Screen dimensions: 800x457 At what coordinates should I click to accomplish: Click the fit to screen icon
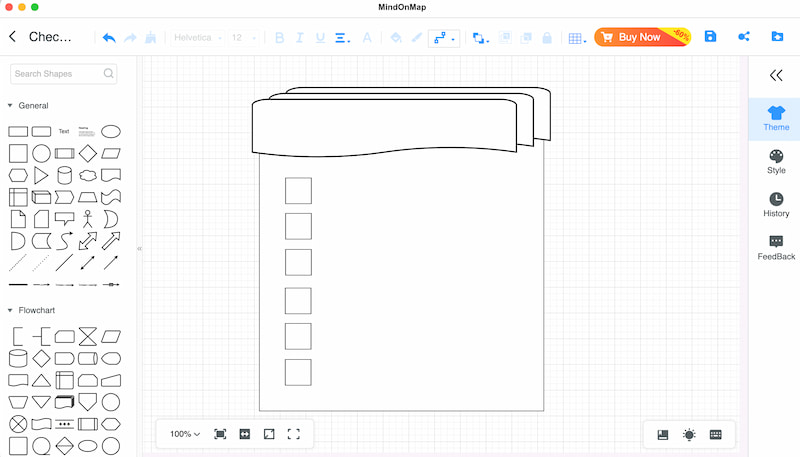pyautogui.click(x=220, y=434)
